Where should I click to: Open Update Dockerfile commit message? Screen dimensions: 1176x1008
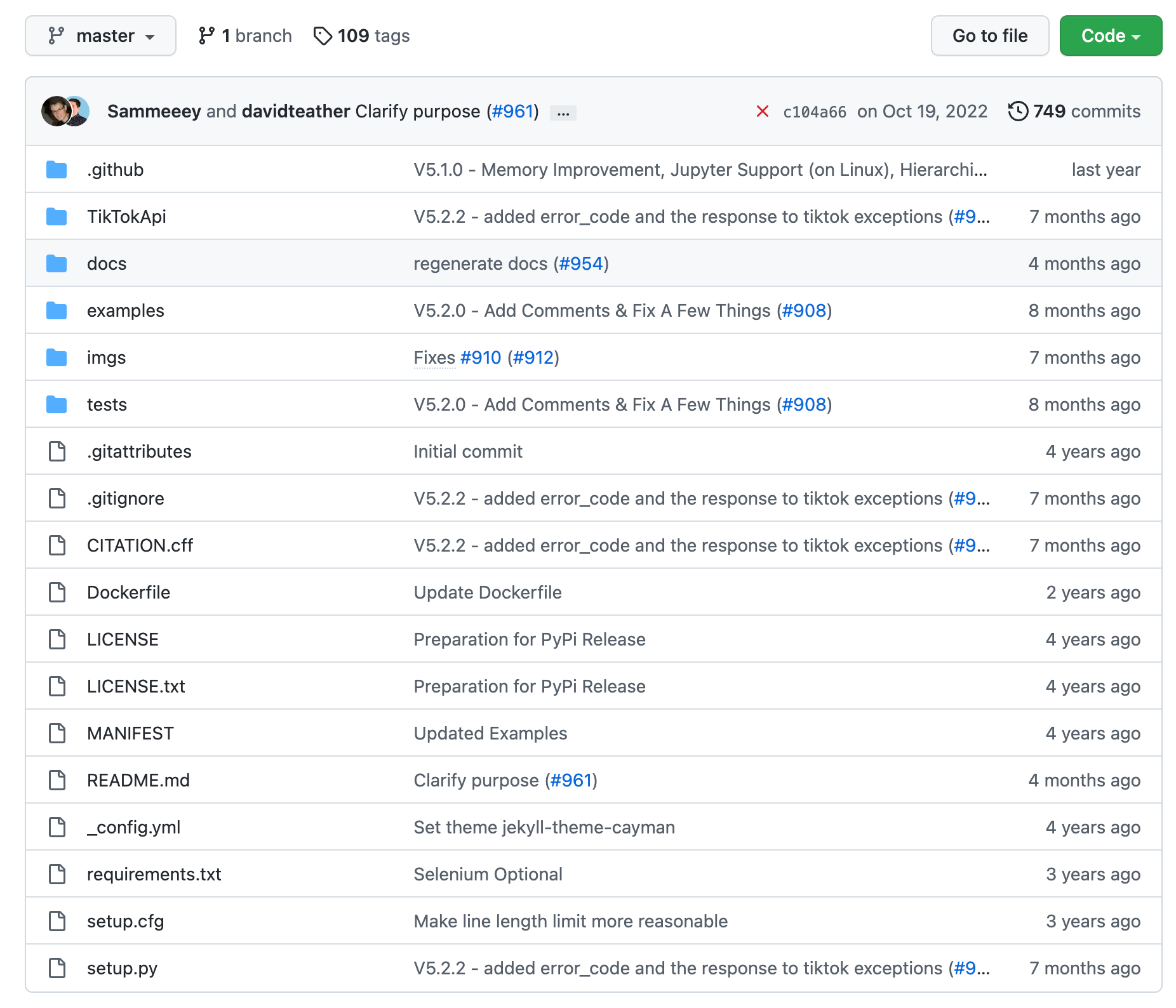pos(488,592)
